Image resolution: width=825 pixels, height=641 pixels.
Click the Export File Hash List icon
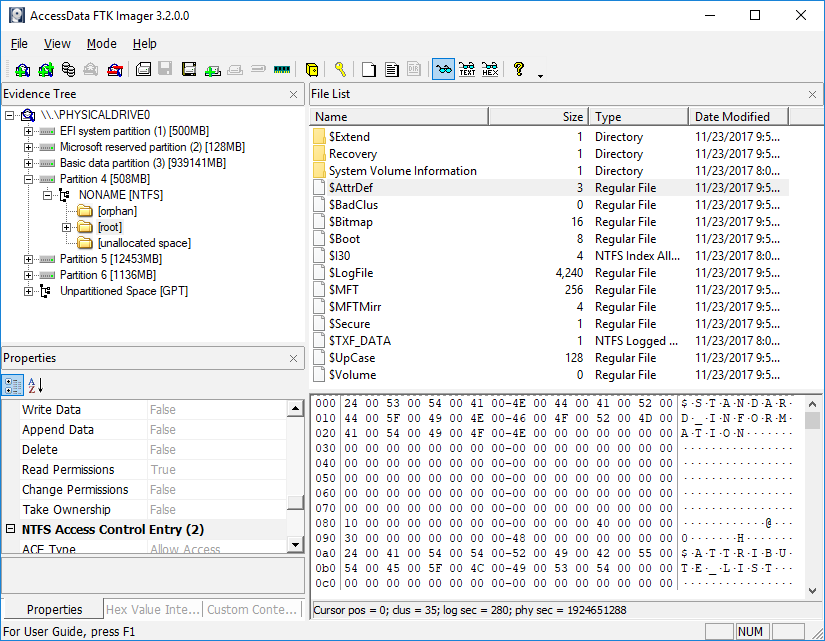(391, 69)
